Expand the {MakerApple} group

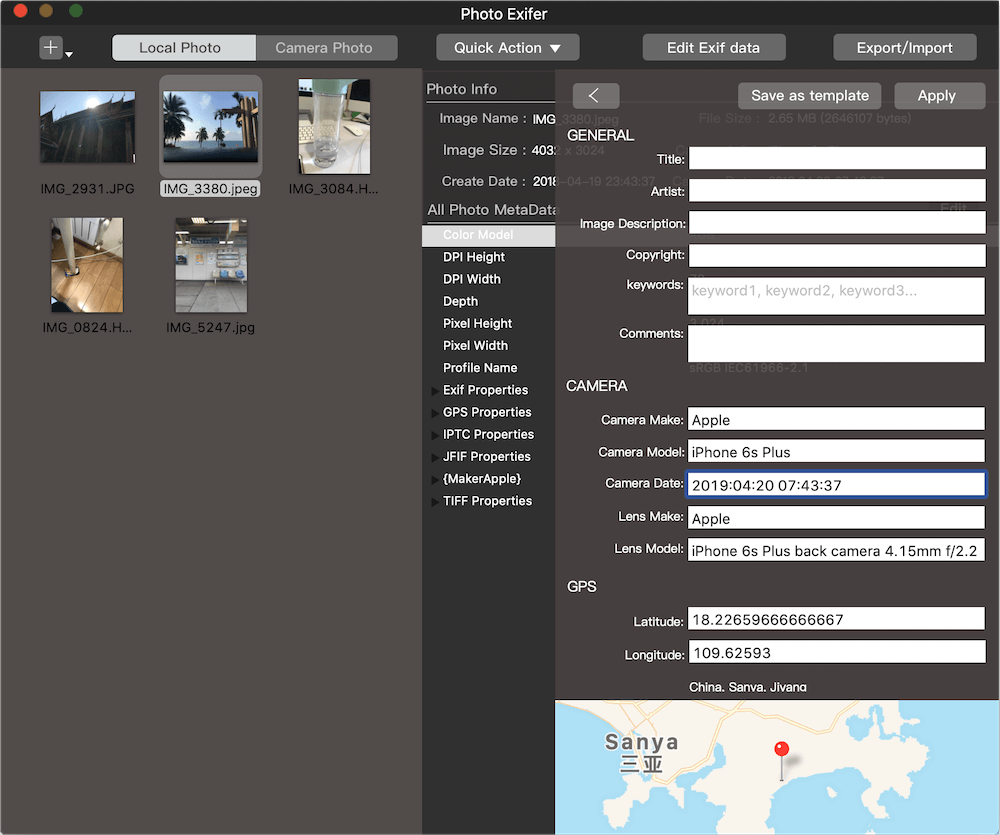[x=435, y=479]
